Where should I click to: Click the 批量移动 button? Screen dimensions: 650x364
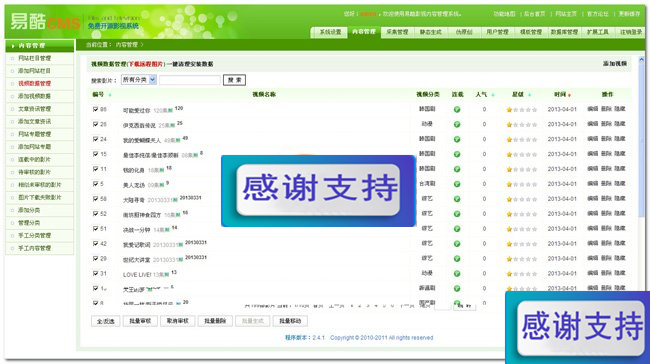click(290, 321)
